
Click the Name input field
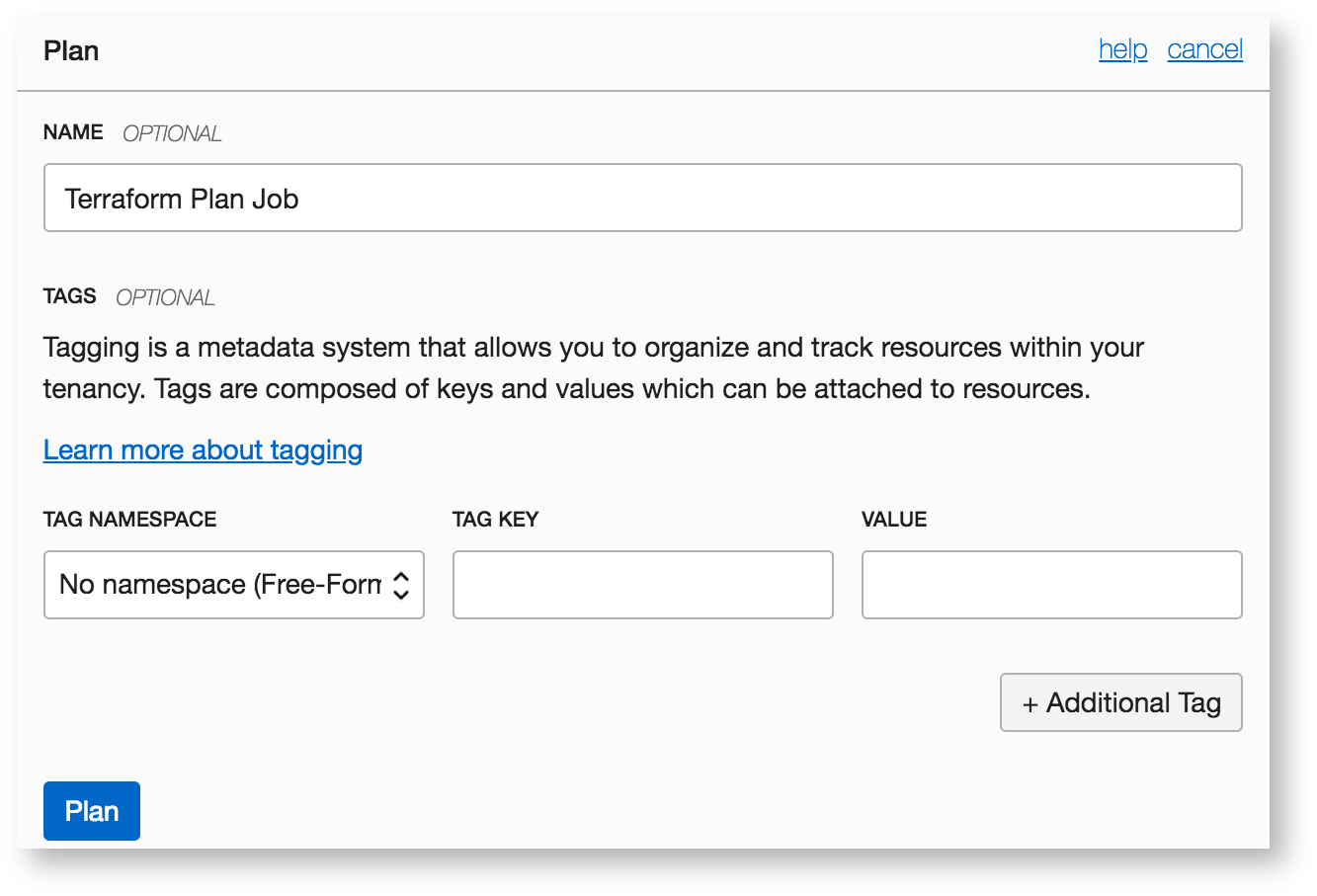pyautogui.click(x=642, y=199)
